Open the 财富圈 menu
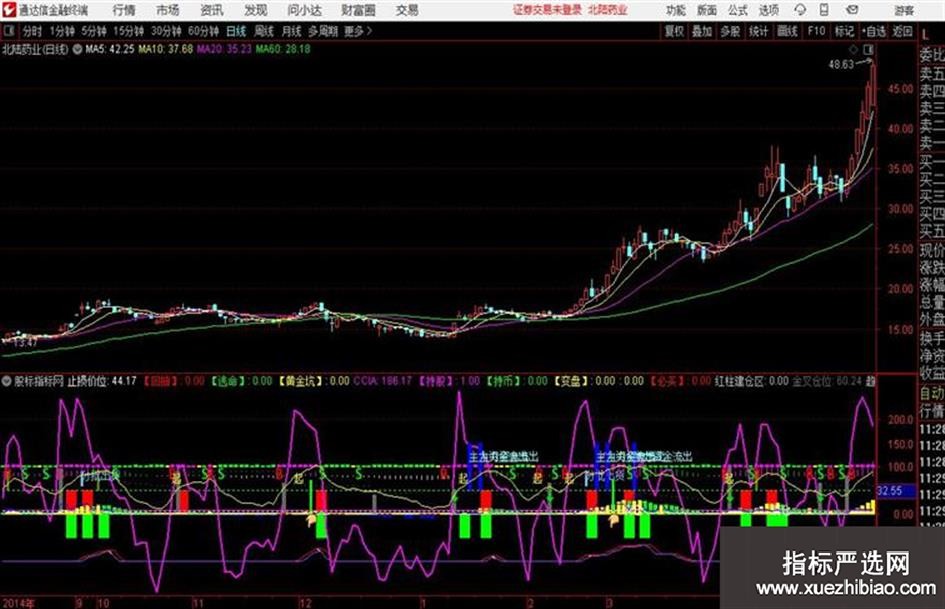Viewport: 945px width, 609px height. coord(358,10)
